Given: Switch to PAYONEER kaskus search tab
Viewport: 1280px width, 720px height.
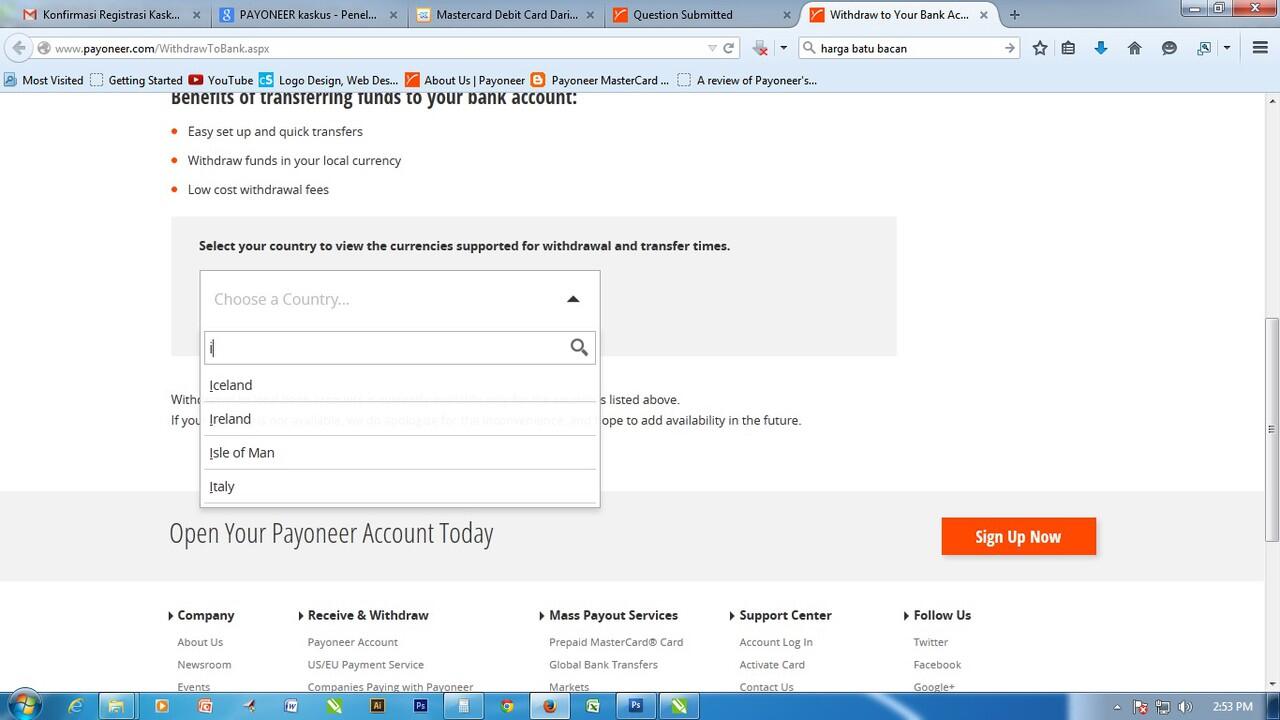Looking at the screenshot, I should click(307, 15).
